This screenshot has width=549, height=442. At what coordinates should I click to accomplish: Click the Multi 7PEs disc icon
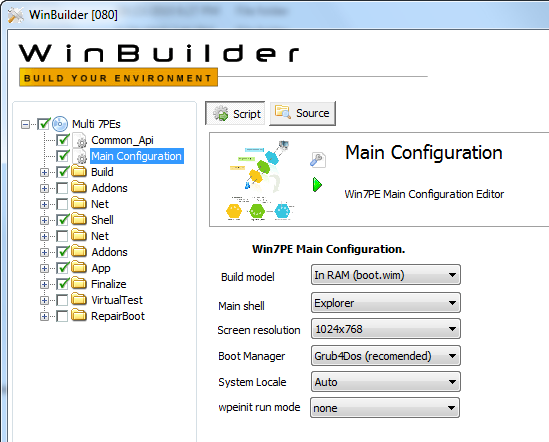(60, 124)
